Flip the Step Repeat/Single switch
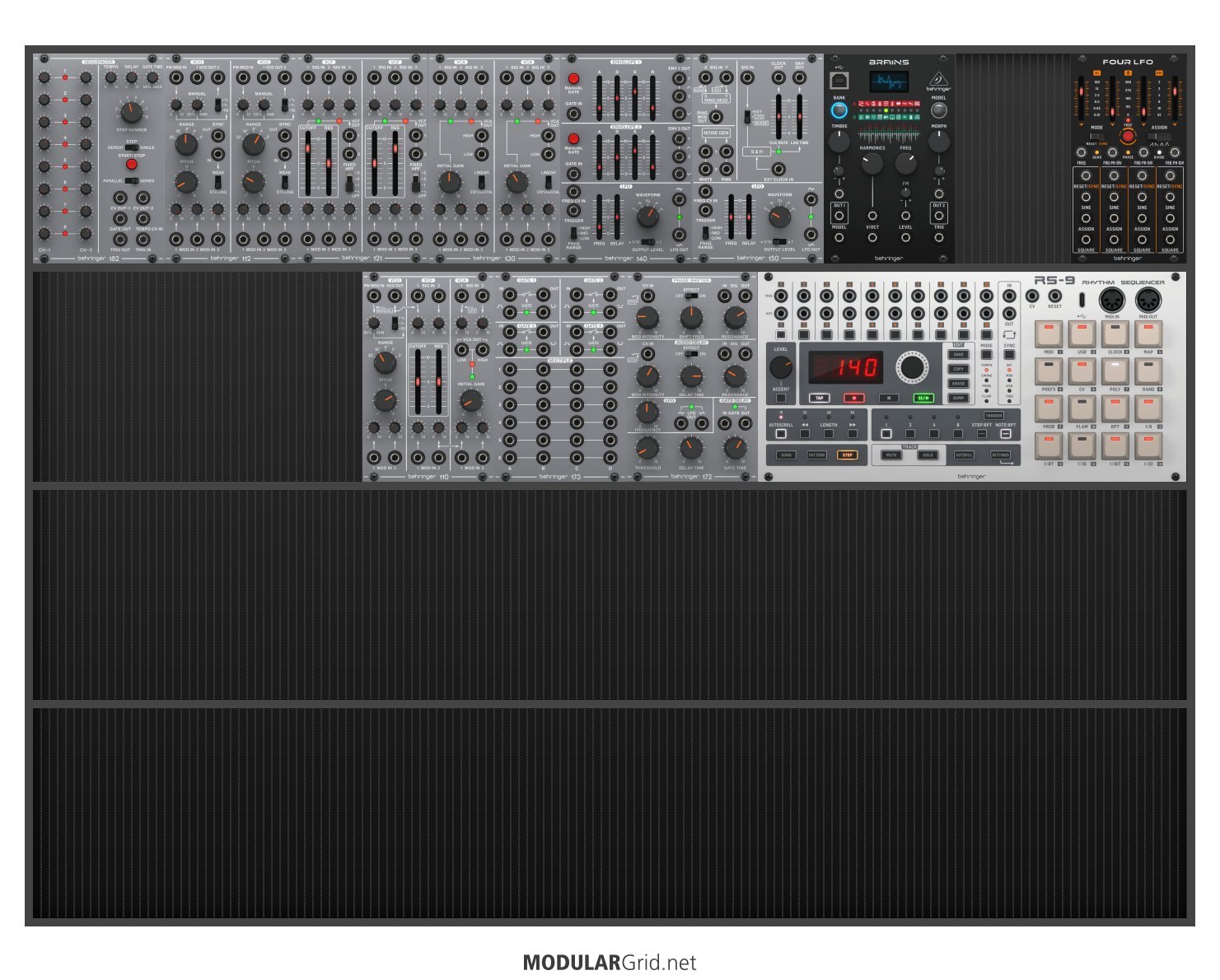This screenshot has height=980, width=1220. click(x=132, y=148)
